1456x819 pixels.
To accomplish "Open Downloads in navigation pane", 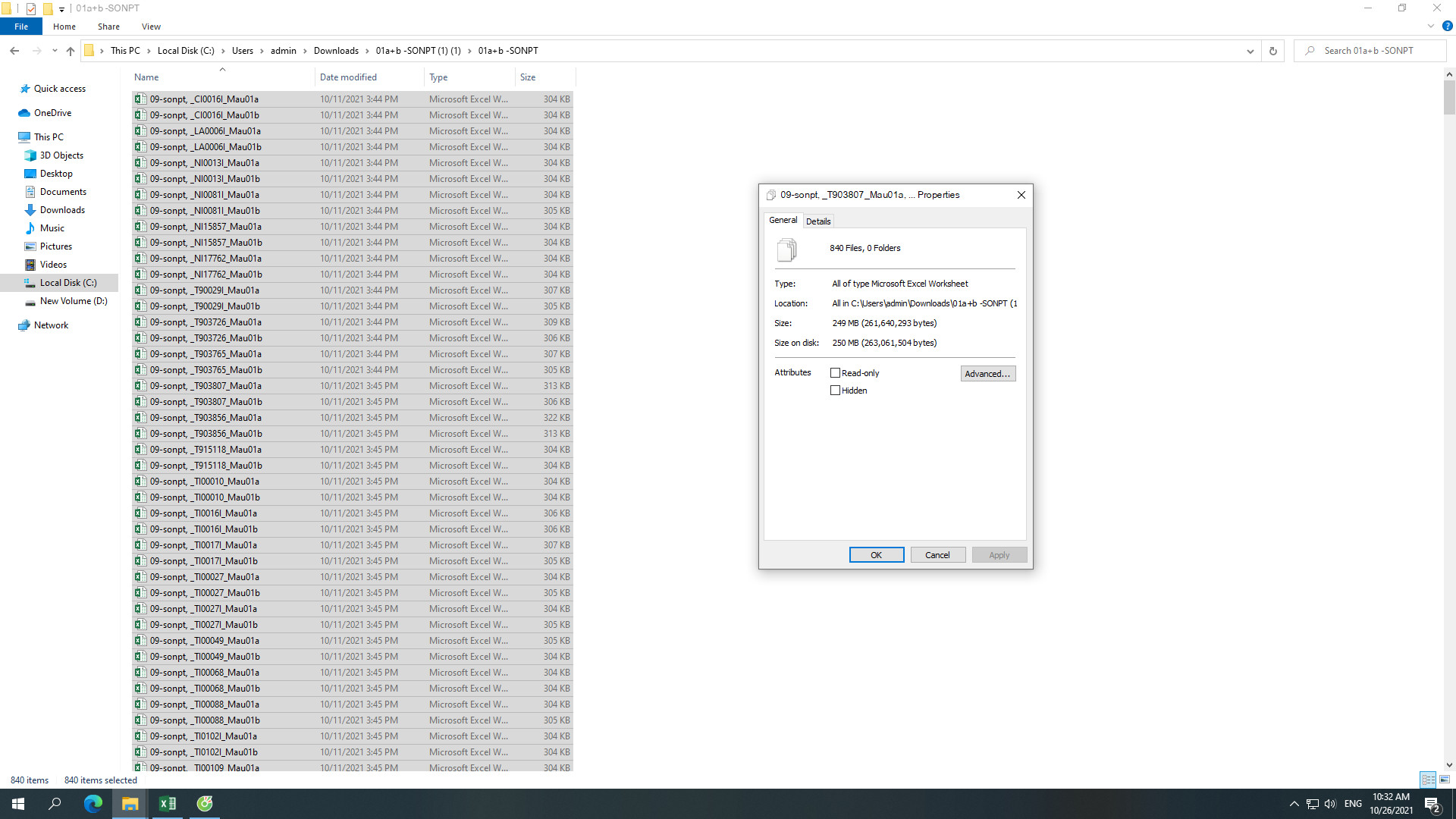I will point(62,210).
